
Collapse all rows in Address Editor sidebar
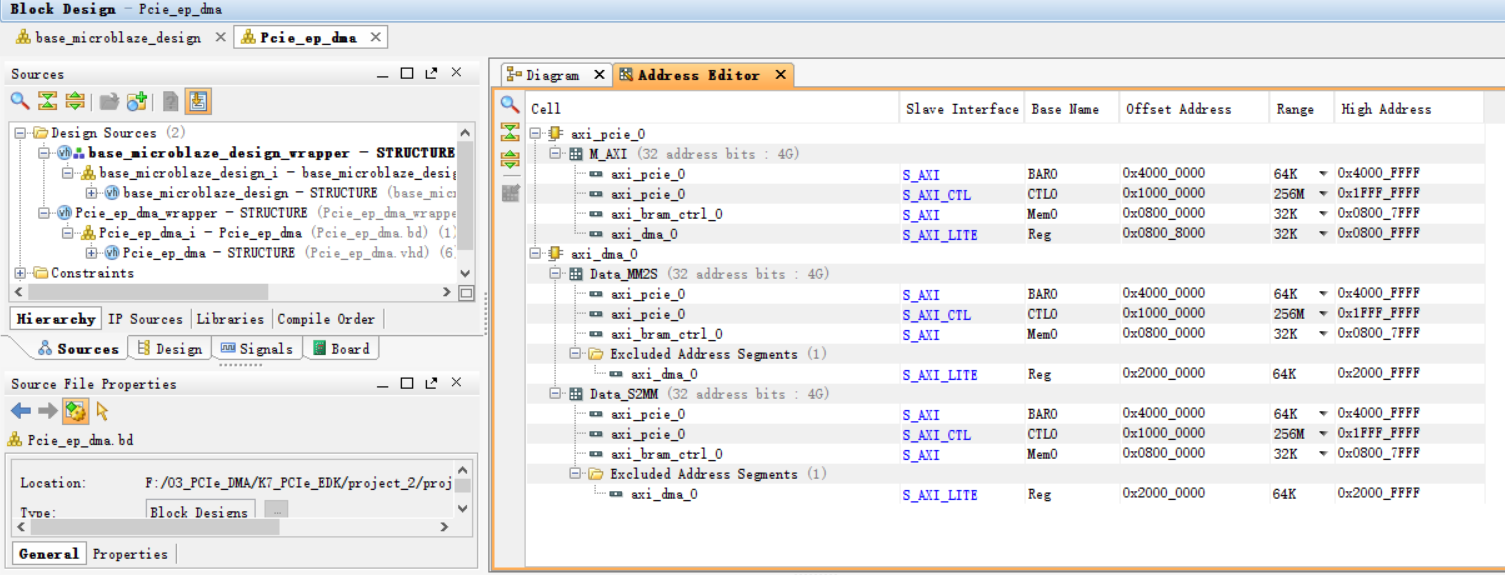(510, 132)
